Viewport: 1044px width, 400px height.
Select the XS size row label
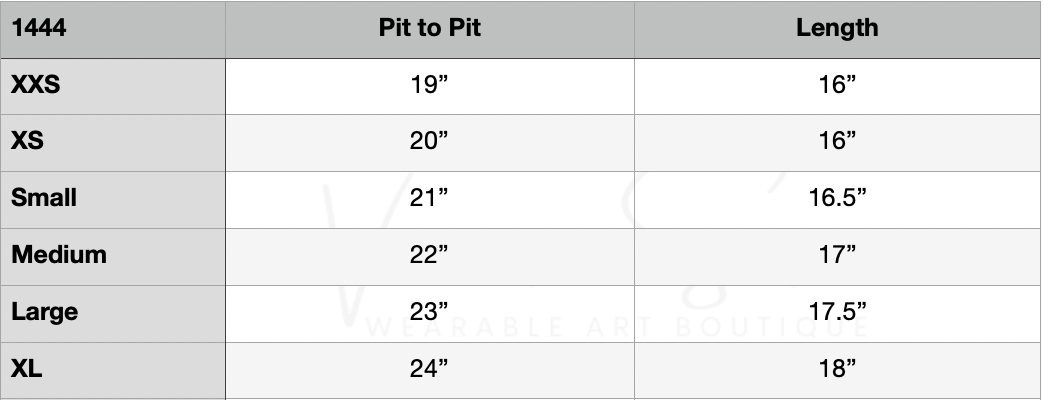[27, 141]
